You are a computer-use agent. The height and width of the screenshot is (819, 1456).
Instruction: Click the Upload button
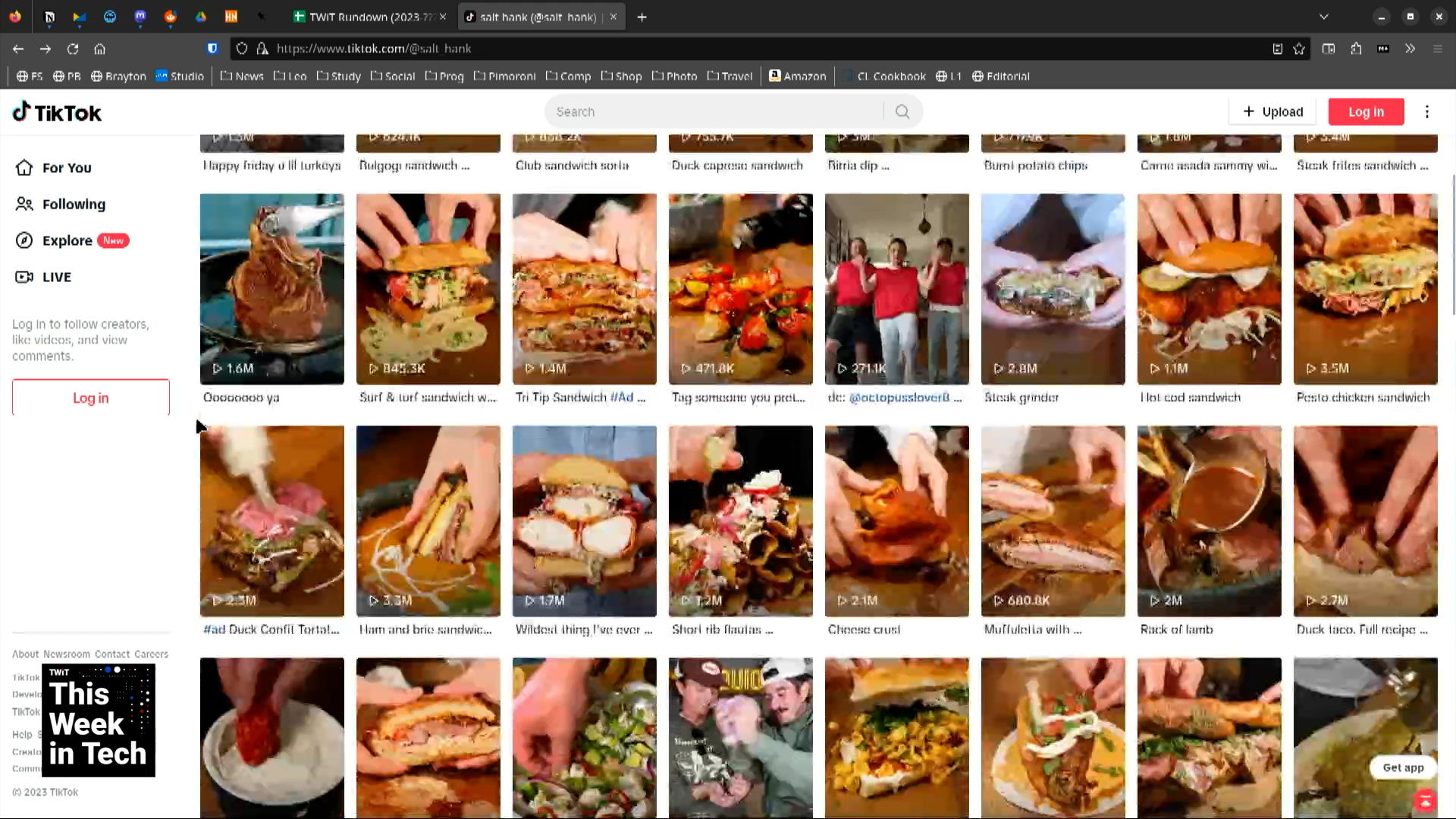[1272, 111]
